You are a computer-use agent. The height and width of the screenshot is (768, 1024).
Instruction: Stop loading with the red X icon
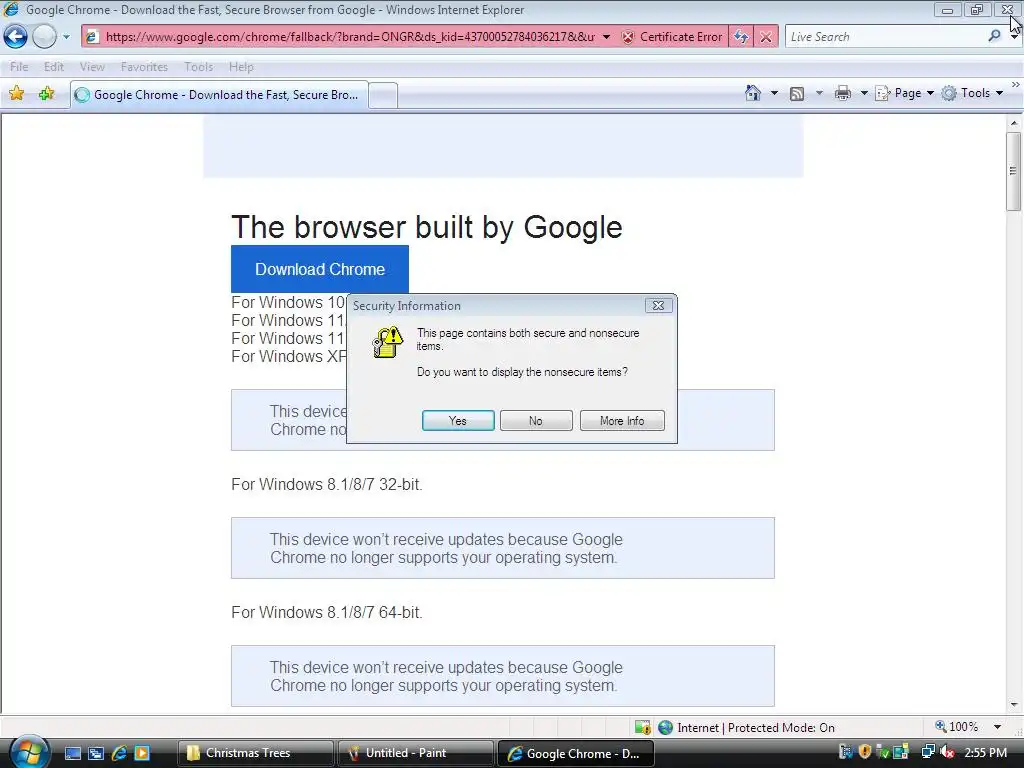pos(766,37)
